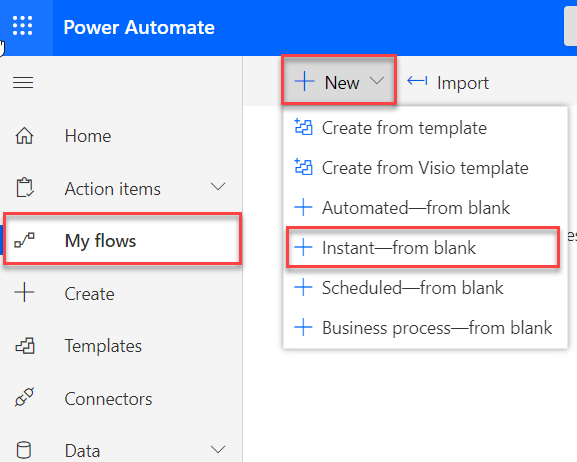Click the Import arrow icon
The height and width of the screenshot is (462, 577).
point(417,80)
